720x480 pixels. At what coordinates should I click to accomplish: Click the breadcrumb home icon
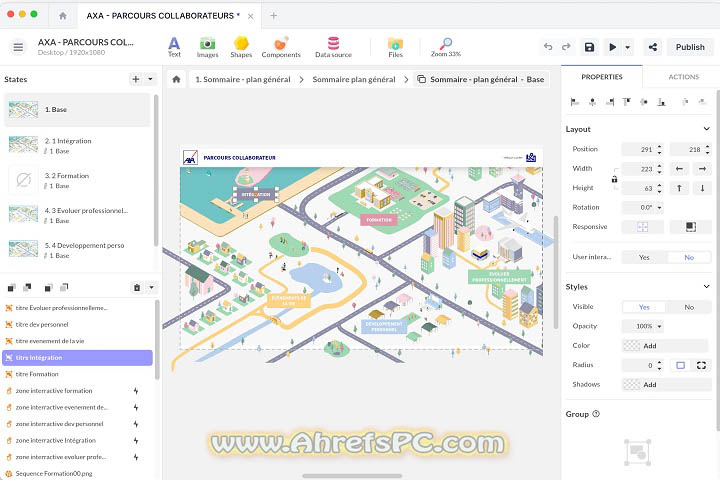pos(176,79)
